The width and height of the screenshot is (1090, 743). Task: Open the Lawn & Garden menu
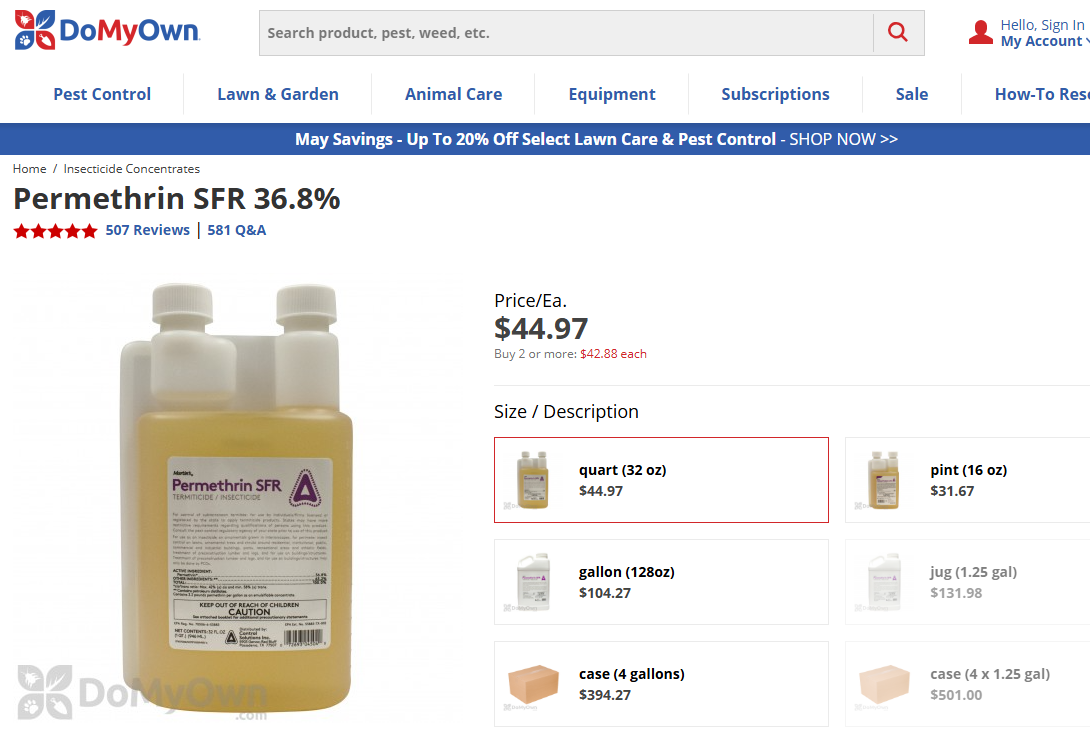(278, 94)
